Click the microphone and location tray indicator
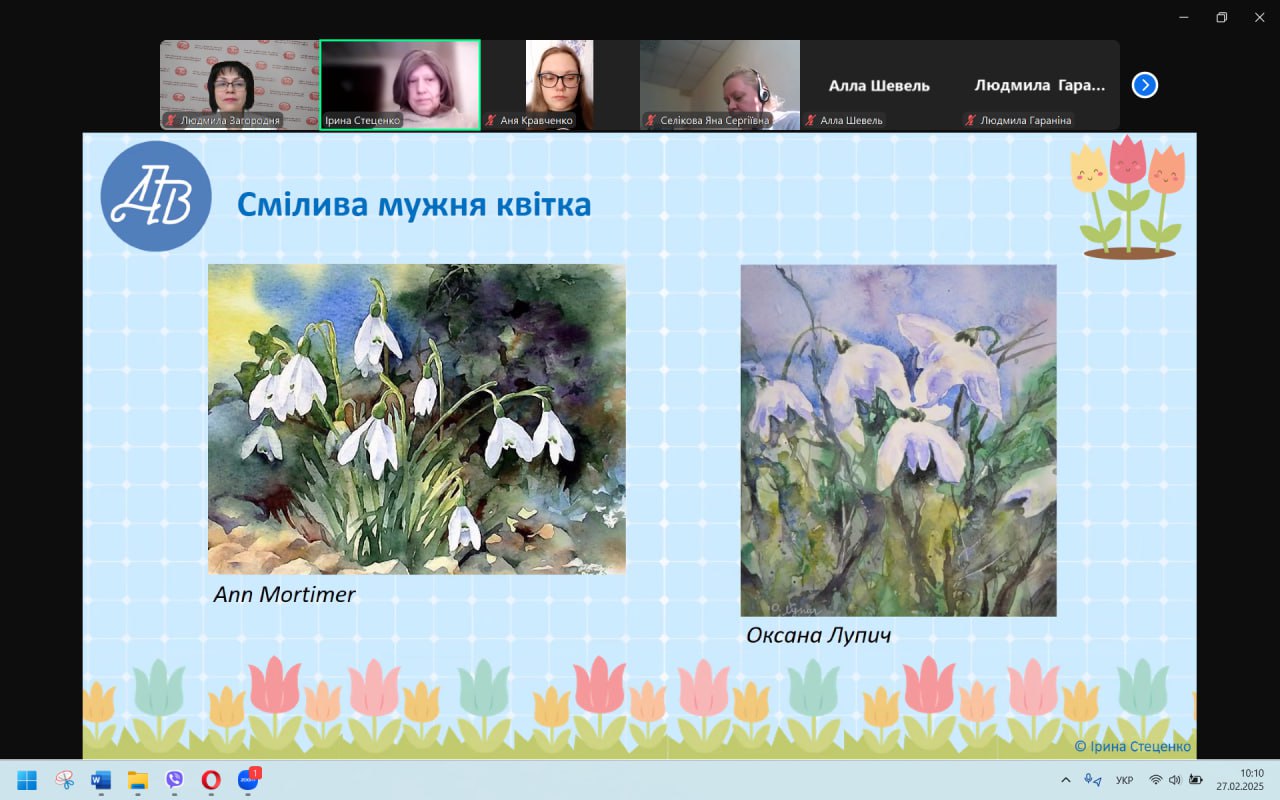Screen dimensions: 1280x800 click(1093, 780)
